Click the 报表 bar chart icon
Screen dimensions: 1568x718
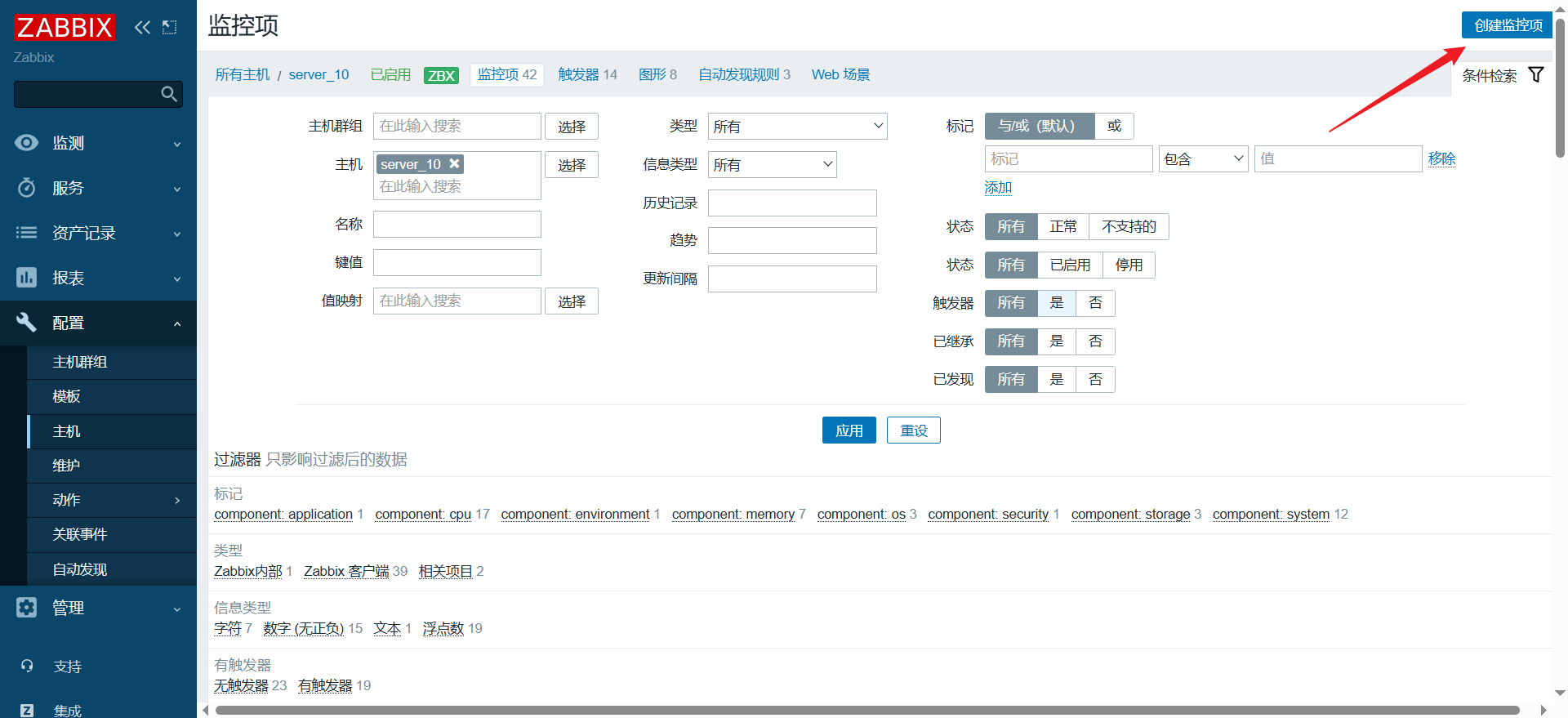pyautogui.click(x=26, y=278)
